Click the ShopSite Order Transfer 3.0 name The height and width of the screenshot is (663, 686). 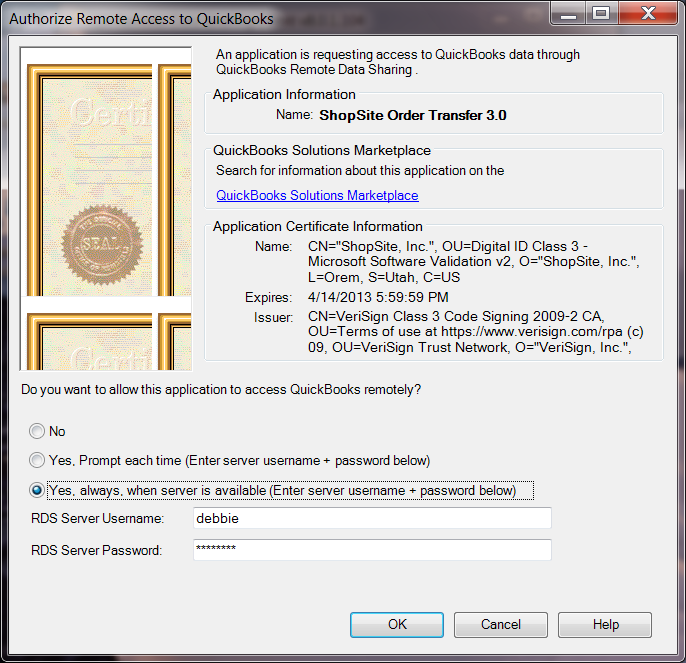412,115
